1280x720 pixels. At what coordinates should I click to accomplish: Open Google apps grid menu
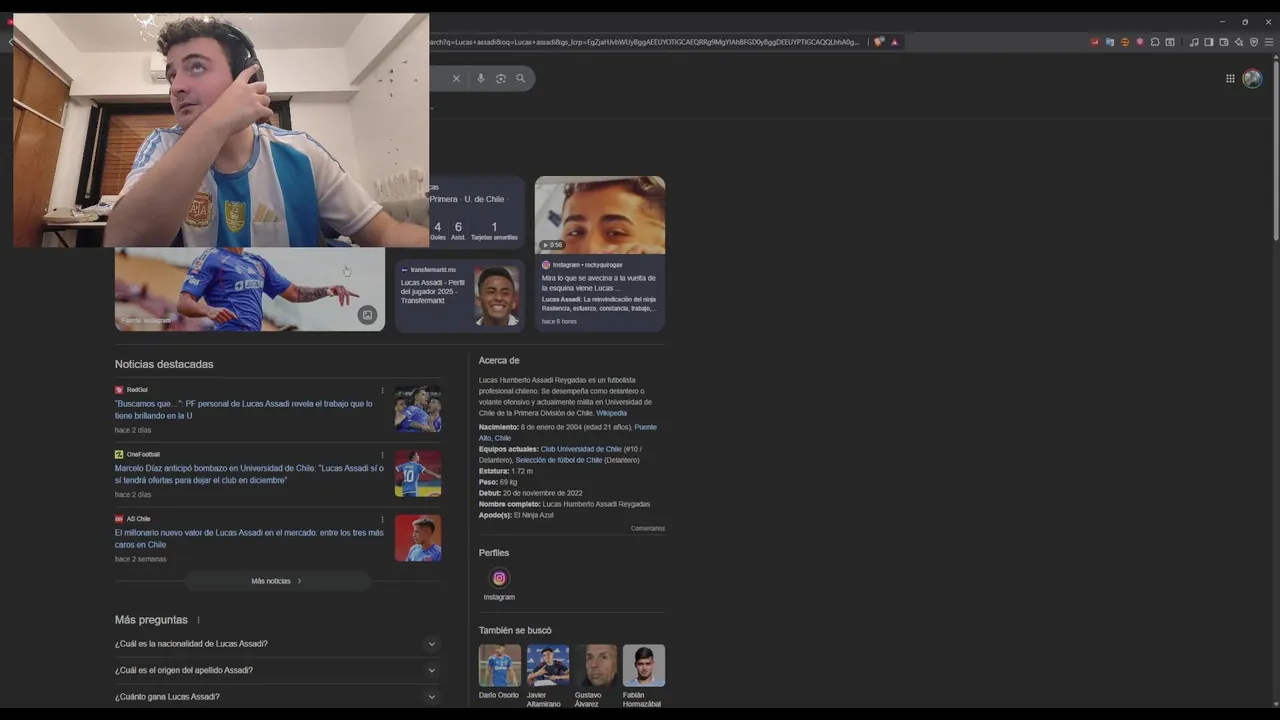pos(1230,79)
